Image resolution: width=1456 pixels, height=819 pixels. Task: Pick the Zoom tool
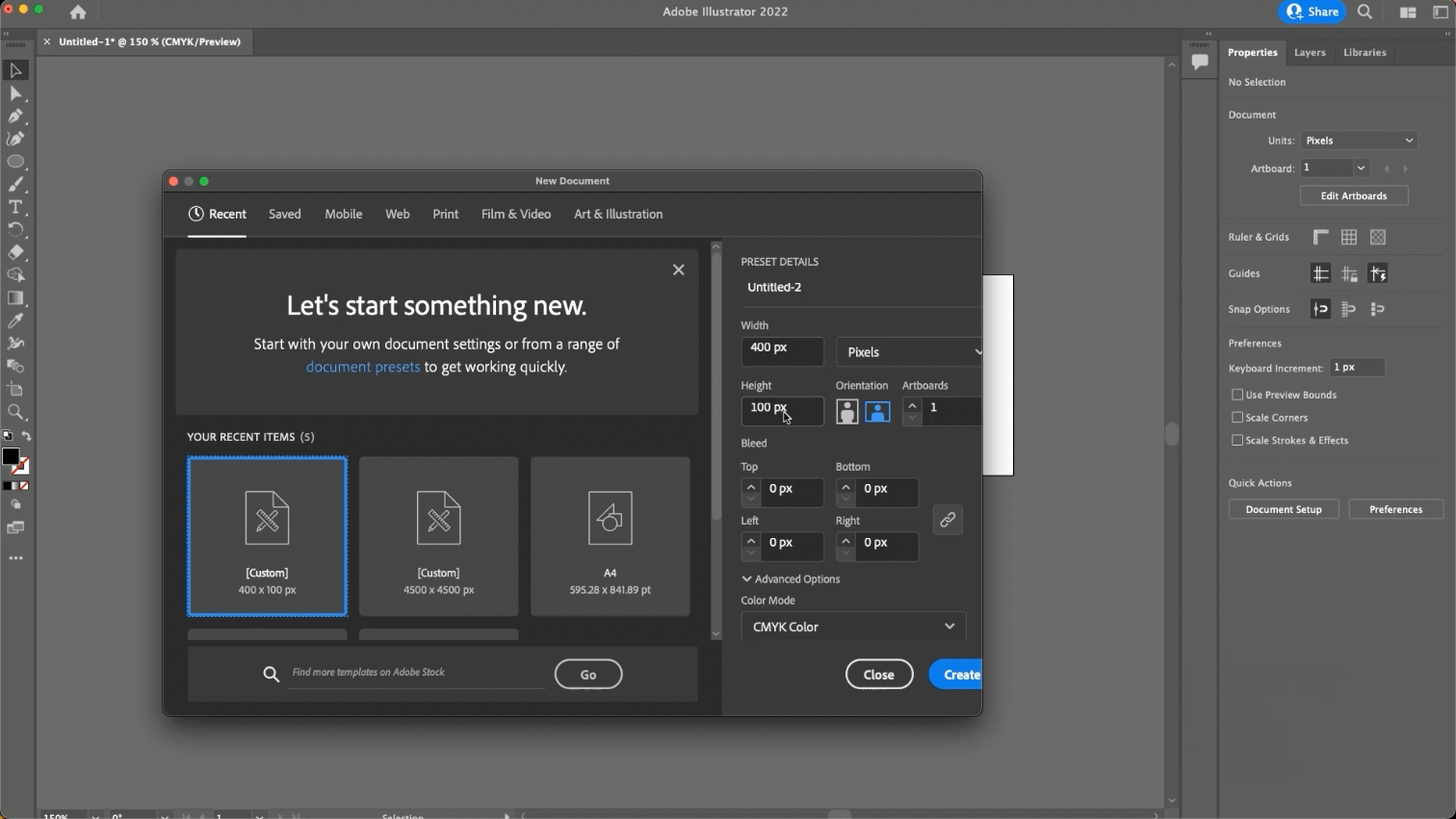[x=15, y=412]
